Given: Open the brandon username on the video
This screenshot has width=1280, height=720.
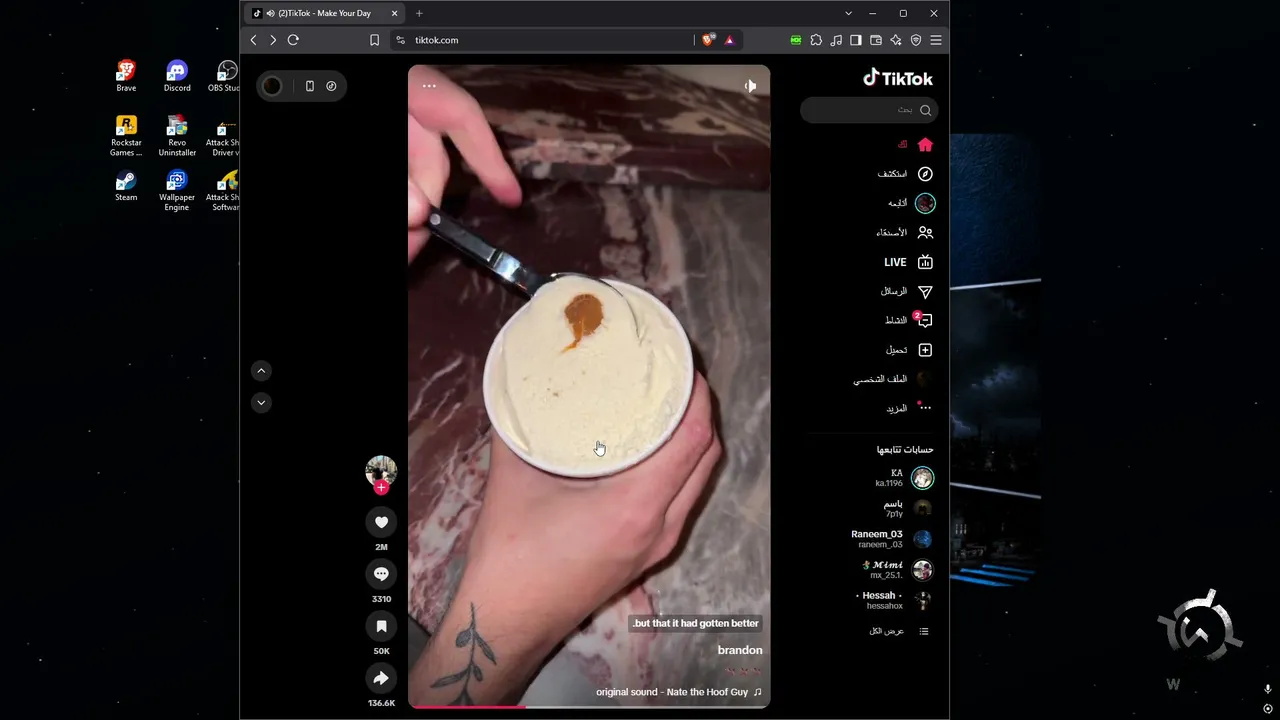Looking at the screenshot, I should coord(740,650).
